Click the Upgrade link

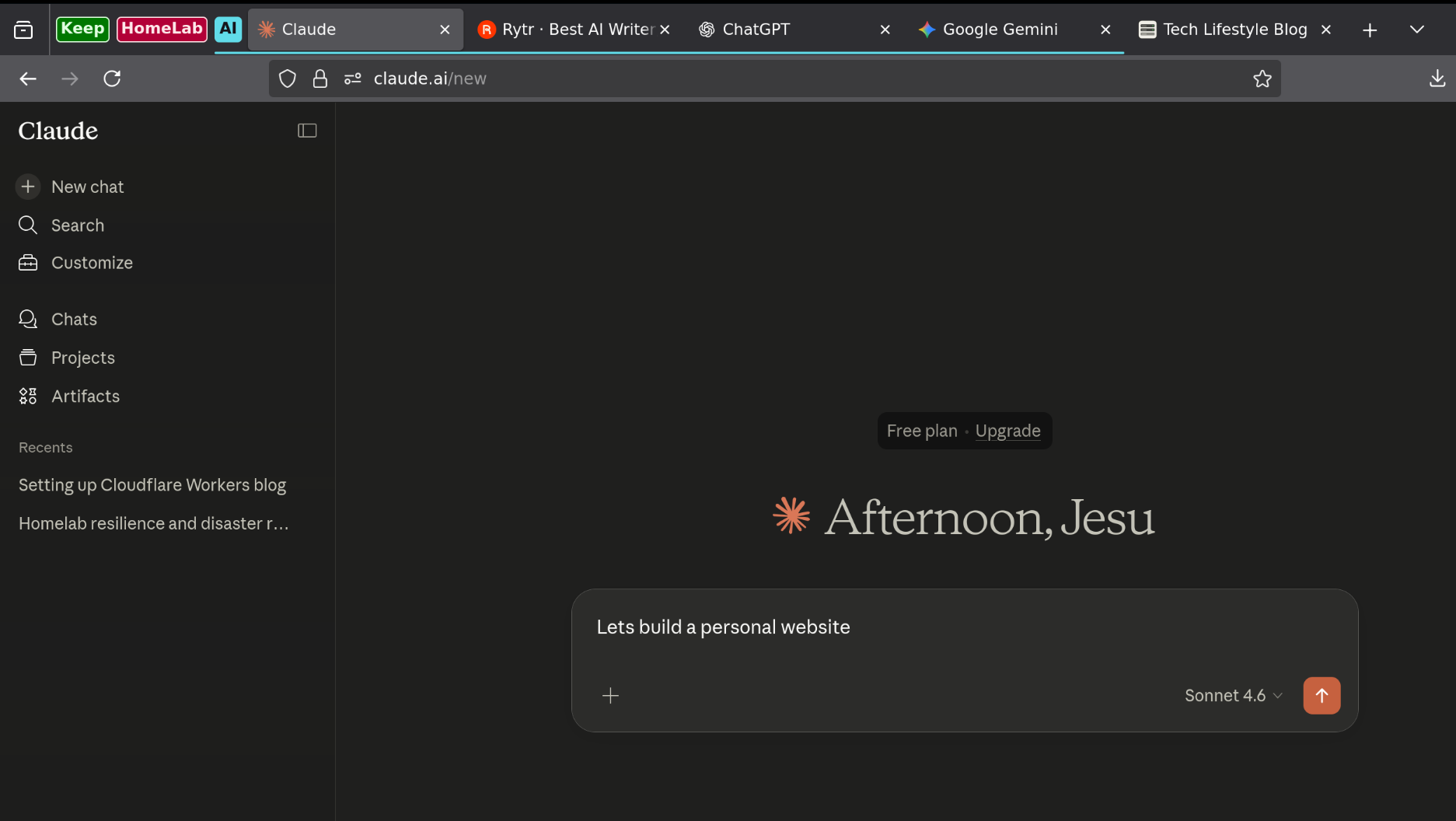tap(1007, 431)
